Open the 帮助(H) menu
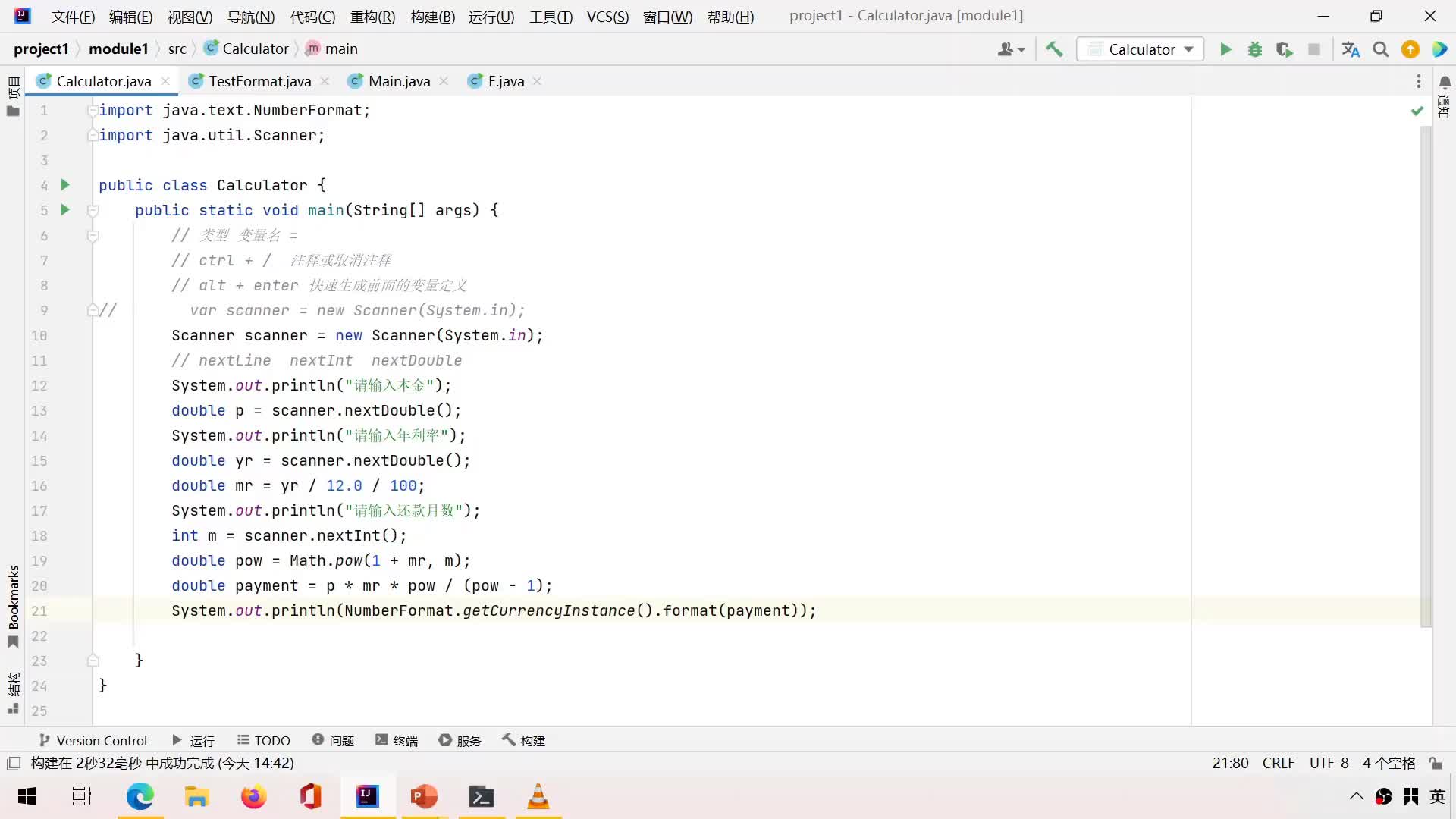Image resolution: width=1456 pixels, height=819 pixels. tap(730, 17)
